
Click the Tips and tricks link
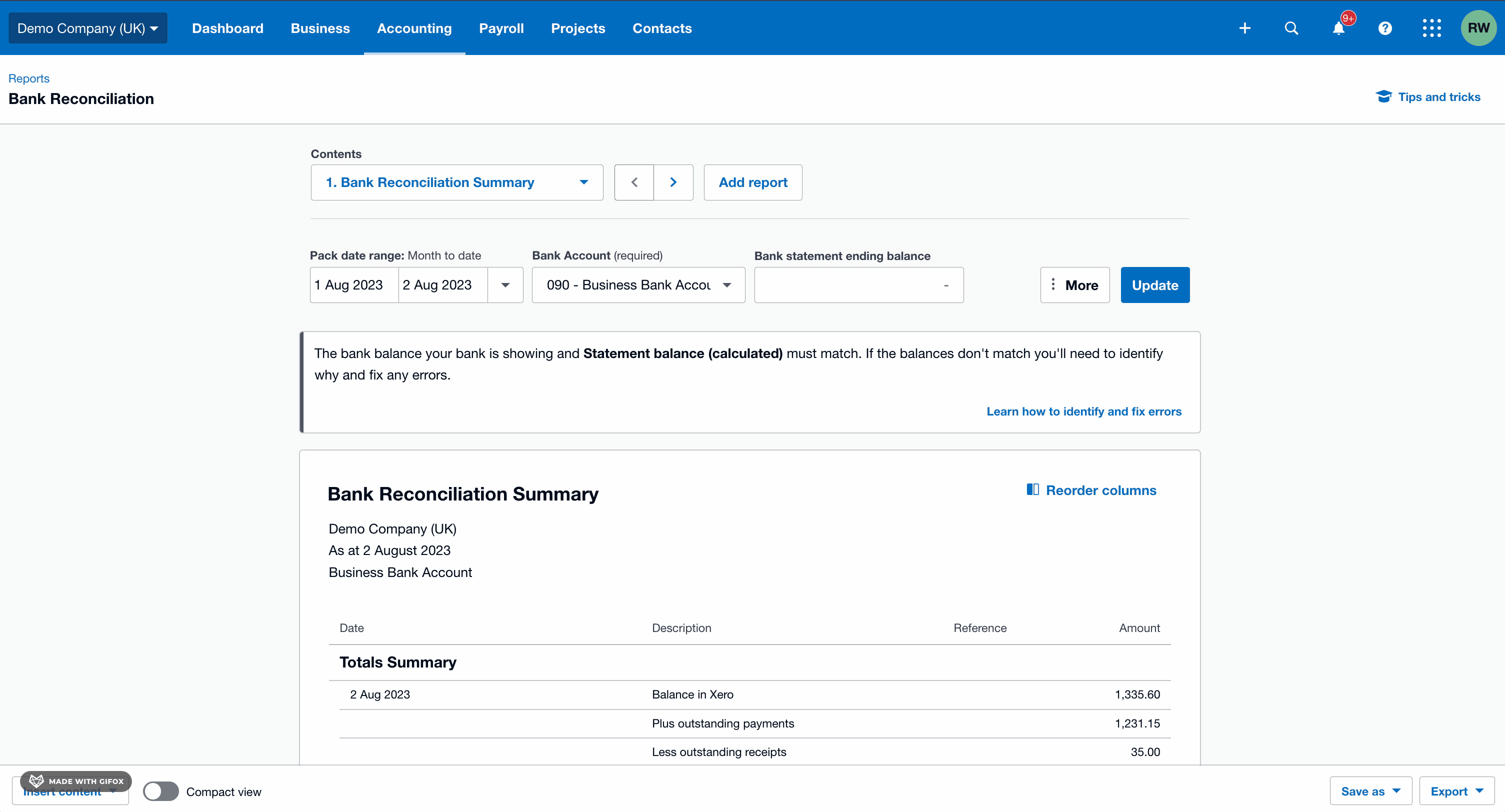[x=1438, y=97]
